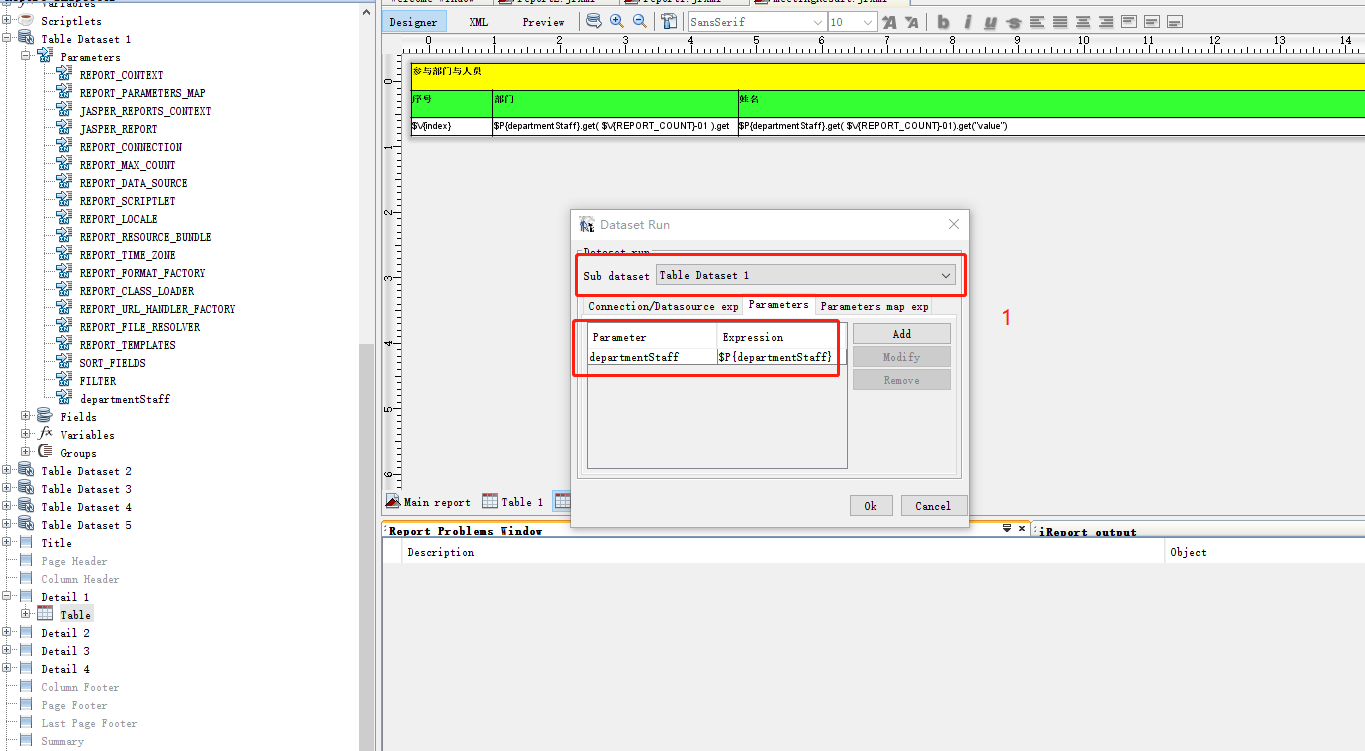Align text to the right
The image size is (1365, 751).
pos(1106,22)
